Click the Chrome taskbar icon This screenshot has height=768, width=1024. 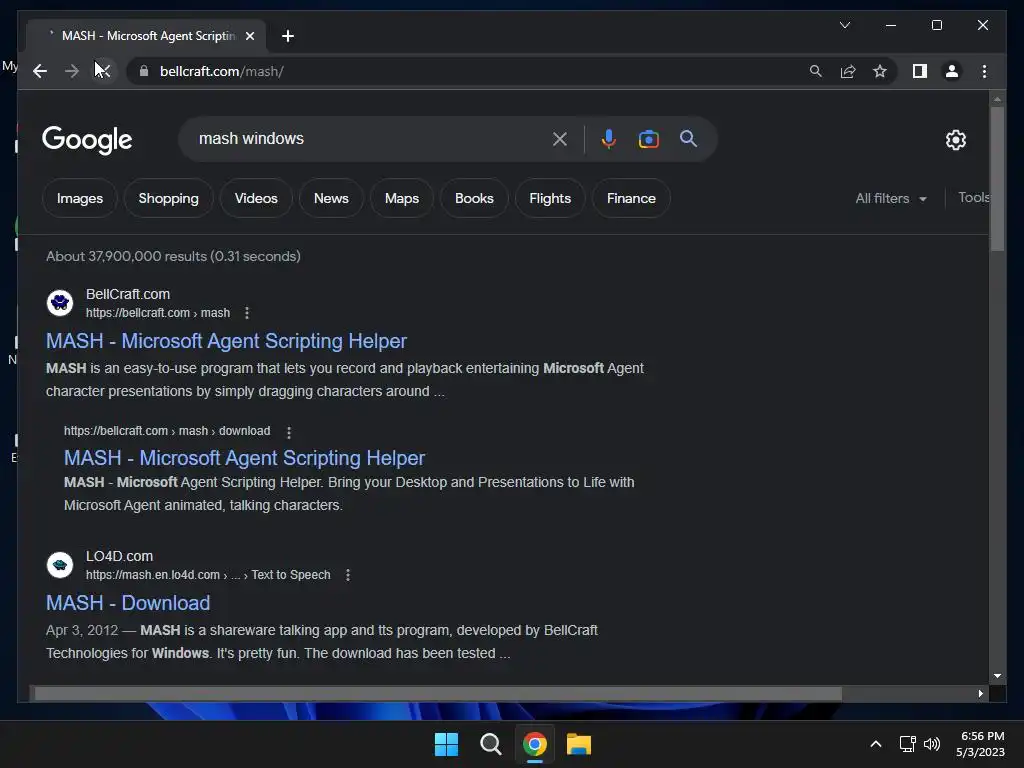tap(535, 744)
